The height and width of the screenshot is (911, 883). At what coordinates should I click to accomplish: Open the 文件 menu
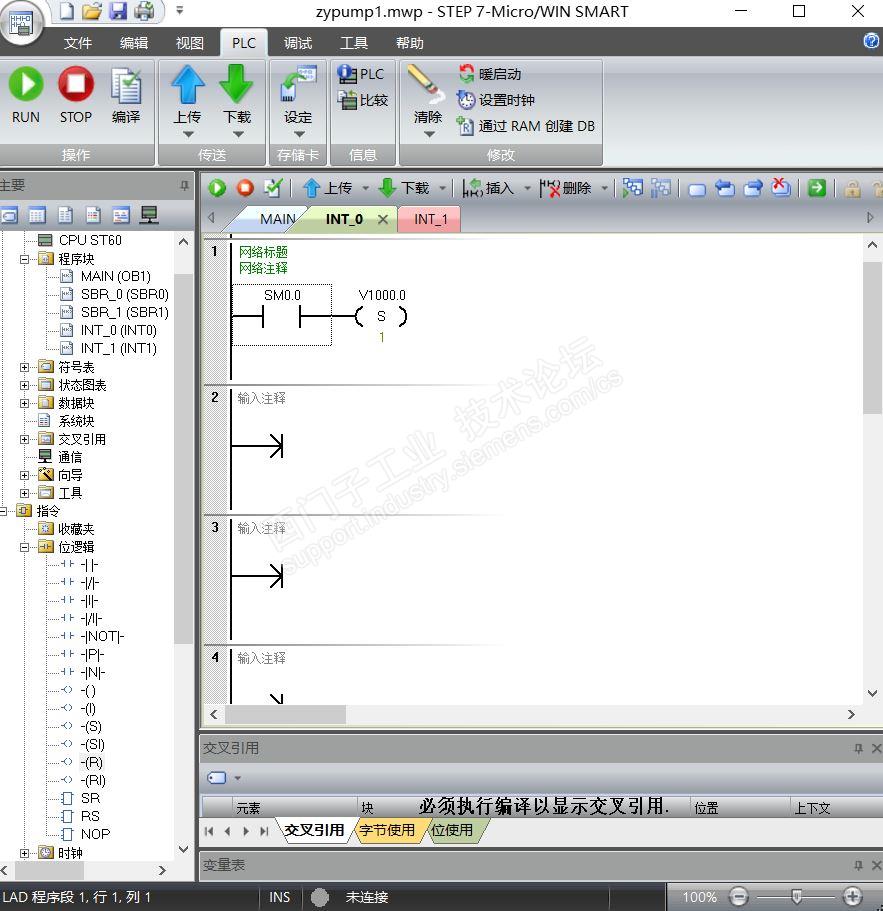click(78, 43)
